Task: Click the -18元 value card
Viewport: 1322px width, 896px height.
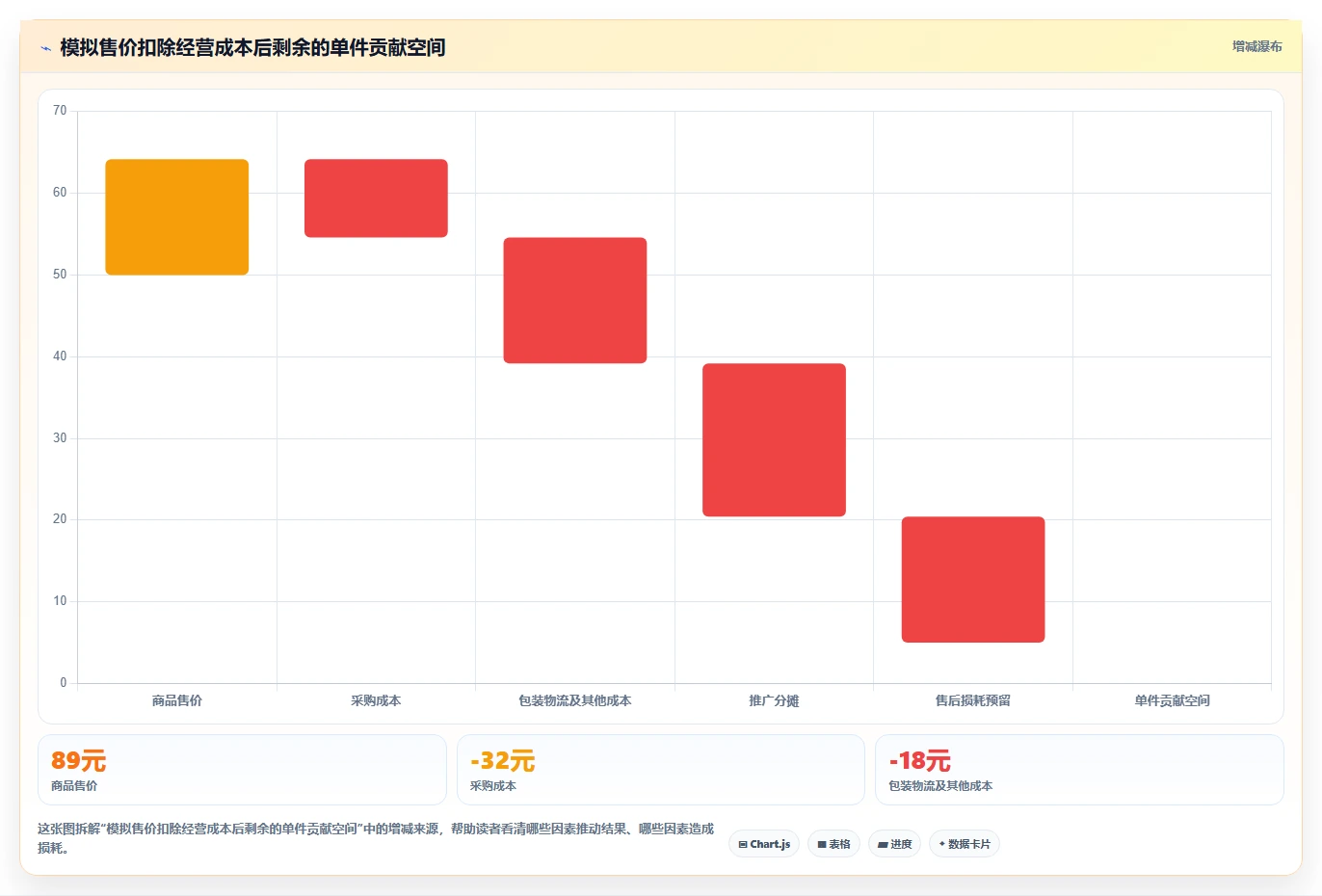Action: [x=1079, y=770]
